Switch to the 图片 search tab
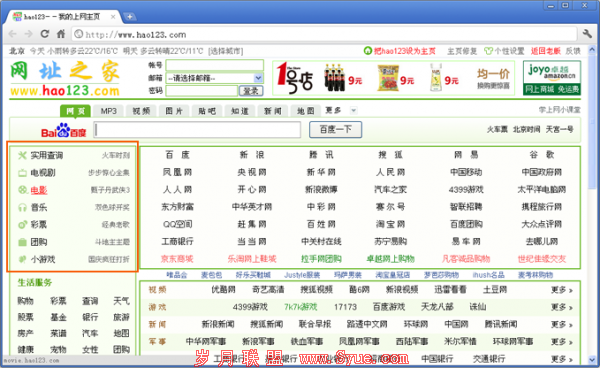Viewport: 600px width, 368px height. coord(174,111)
